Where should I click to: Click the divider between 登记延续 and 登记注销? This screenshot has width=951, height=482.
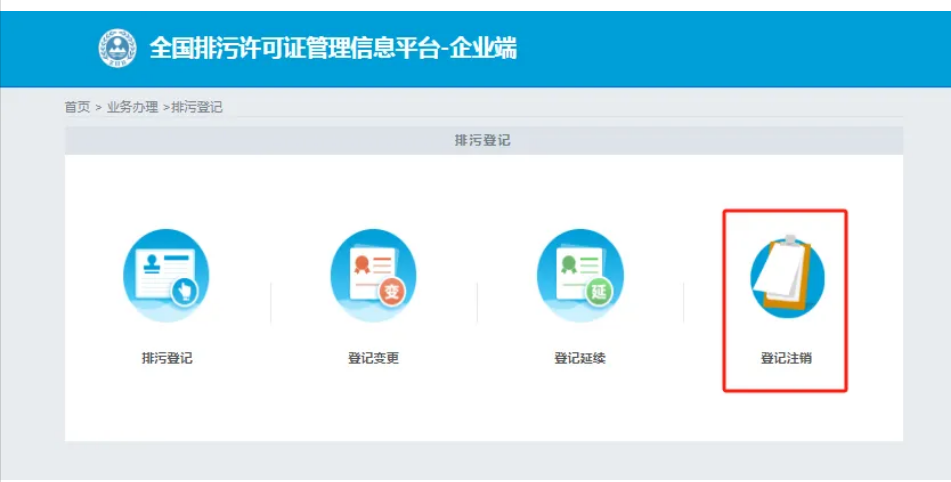(x=684, y=302)
